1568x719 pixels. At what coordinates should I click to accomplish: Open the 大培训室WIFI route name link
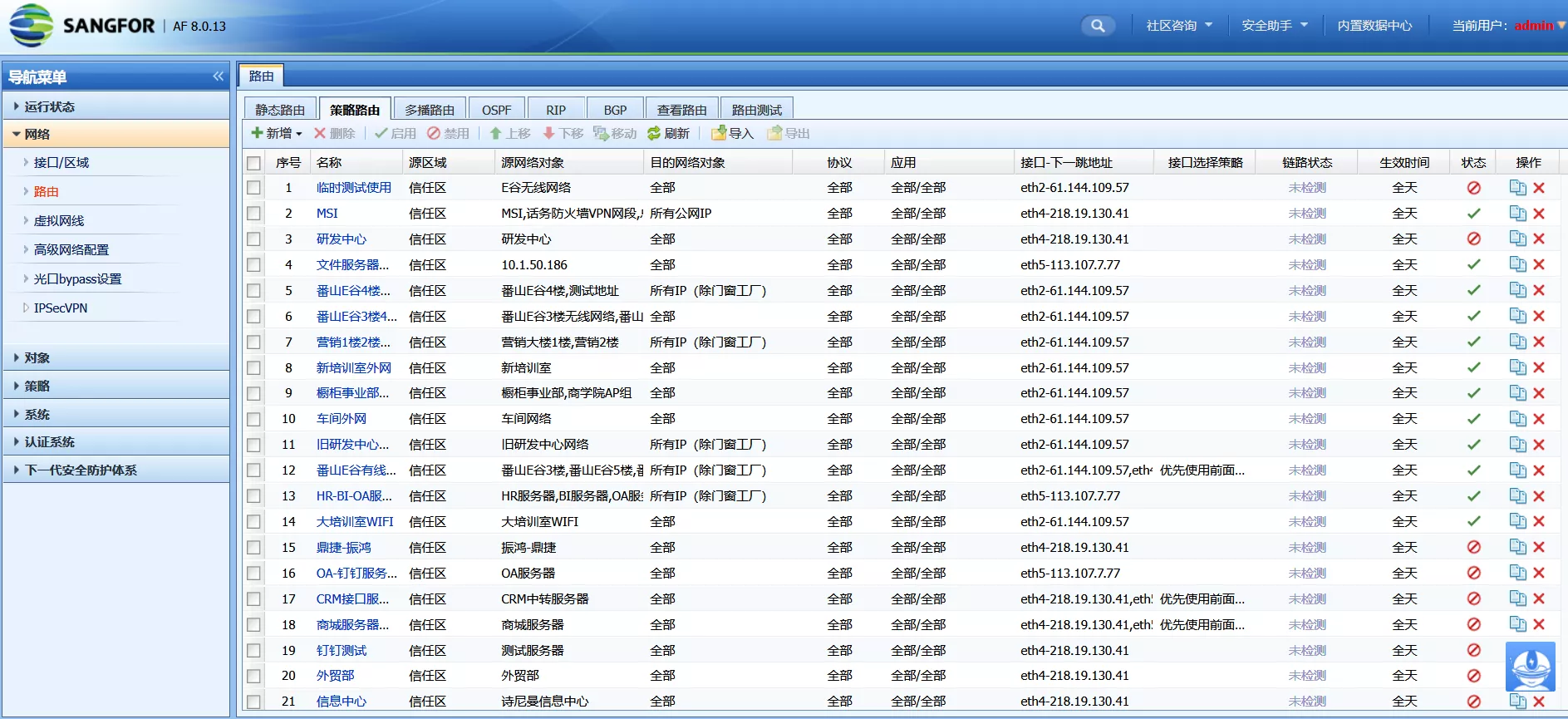[355, 522]
